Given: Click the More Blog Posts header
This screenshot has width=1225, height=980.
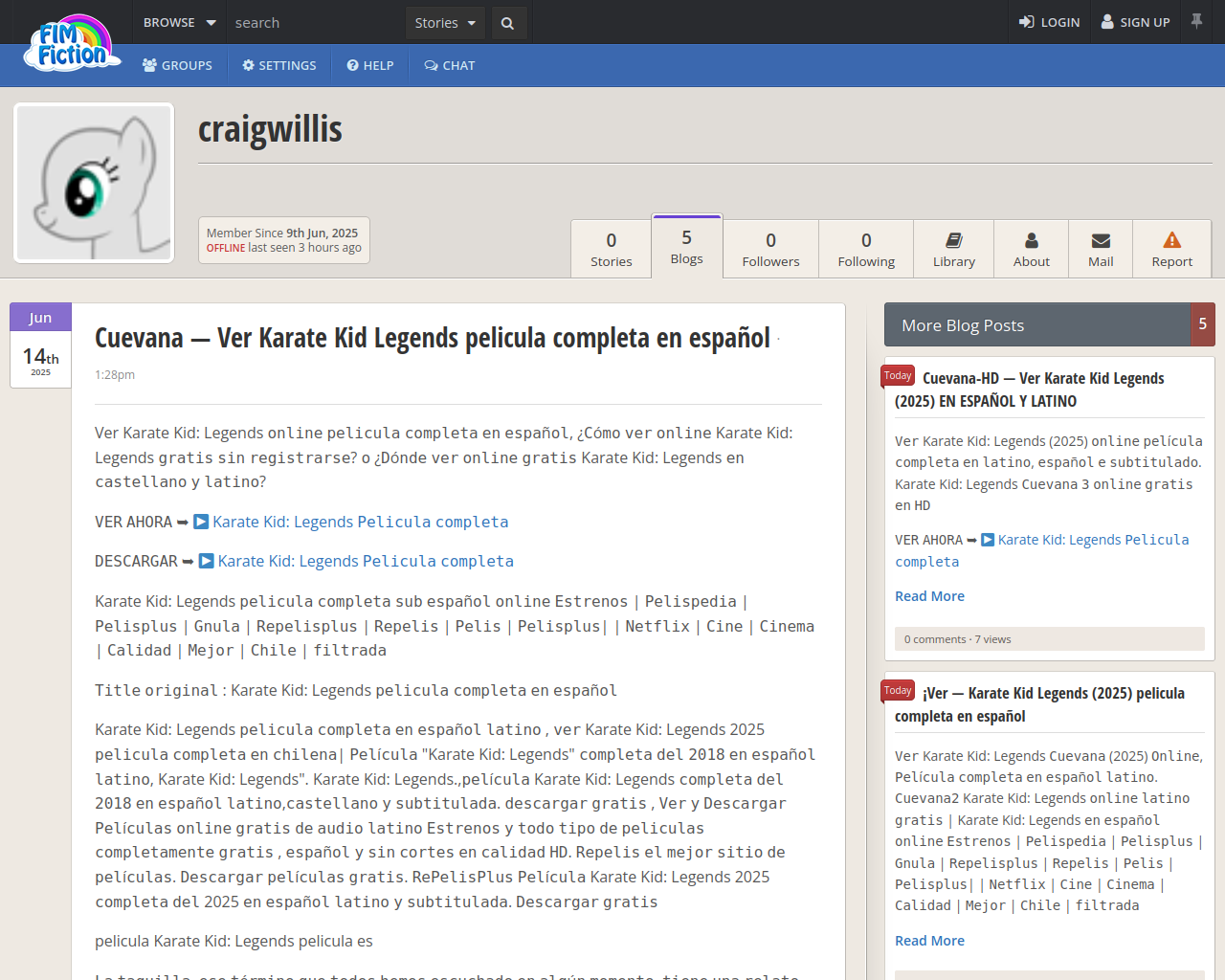Looking at the screenshot, I should 1037,324.
